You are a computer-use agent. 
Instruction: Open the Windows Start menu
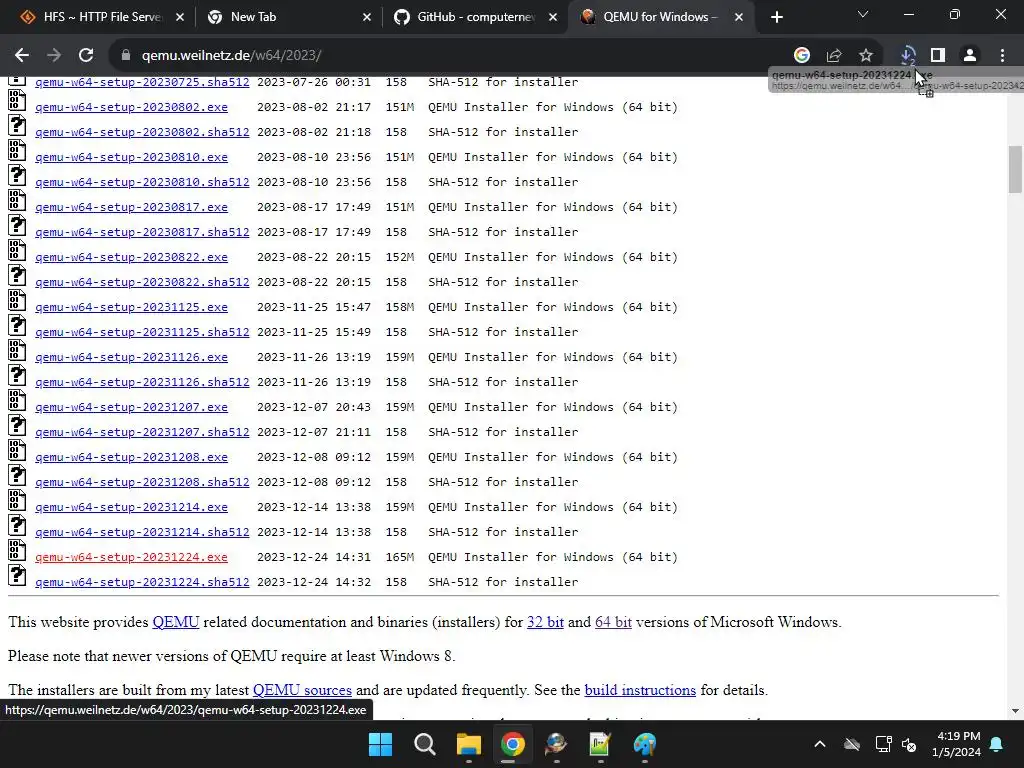(x=381, y=744)
